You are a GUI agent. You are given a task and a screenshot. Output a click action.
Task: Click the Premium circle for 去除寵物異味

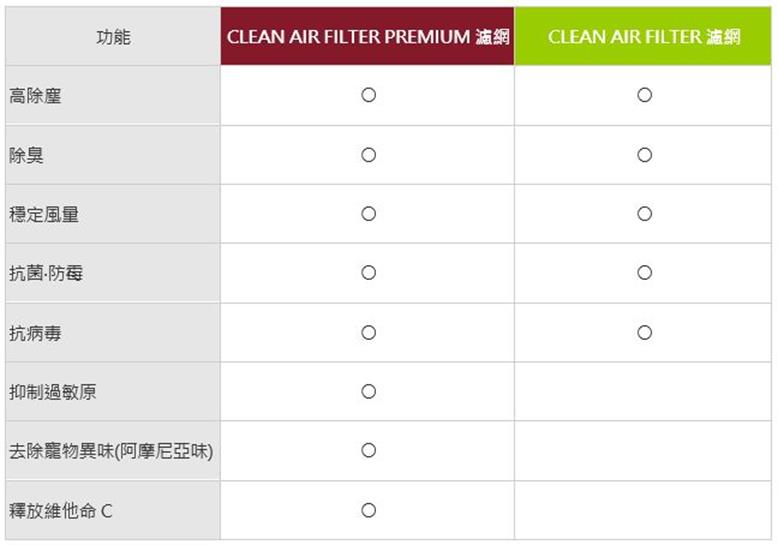[x=368, y=450]
